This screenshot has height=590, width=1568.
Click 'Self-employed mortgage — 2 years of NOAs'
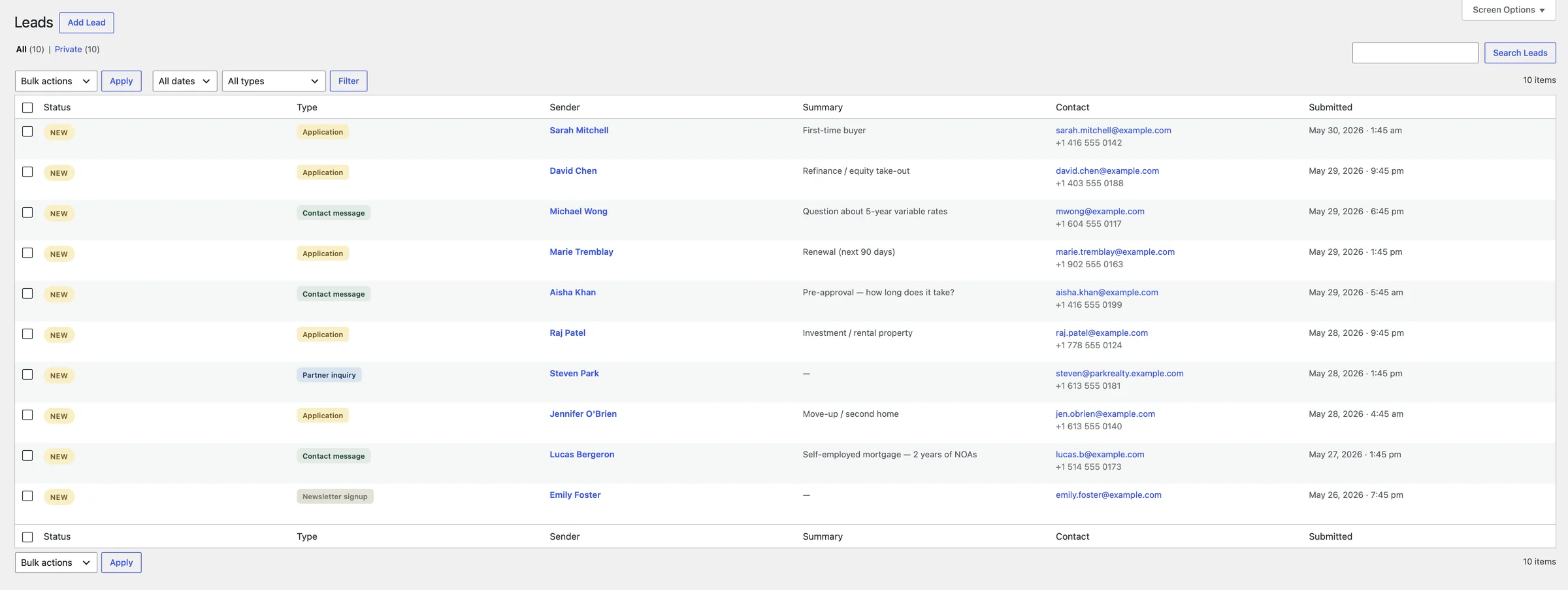[890, 455]
